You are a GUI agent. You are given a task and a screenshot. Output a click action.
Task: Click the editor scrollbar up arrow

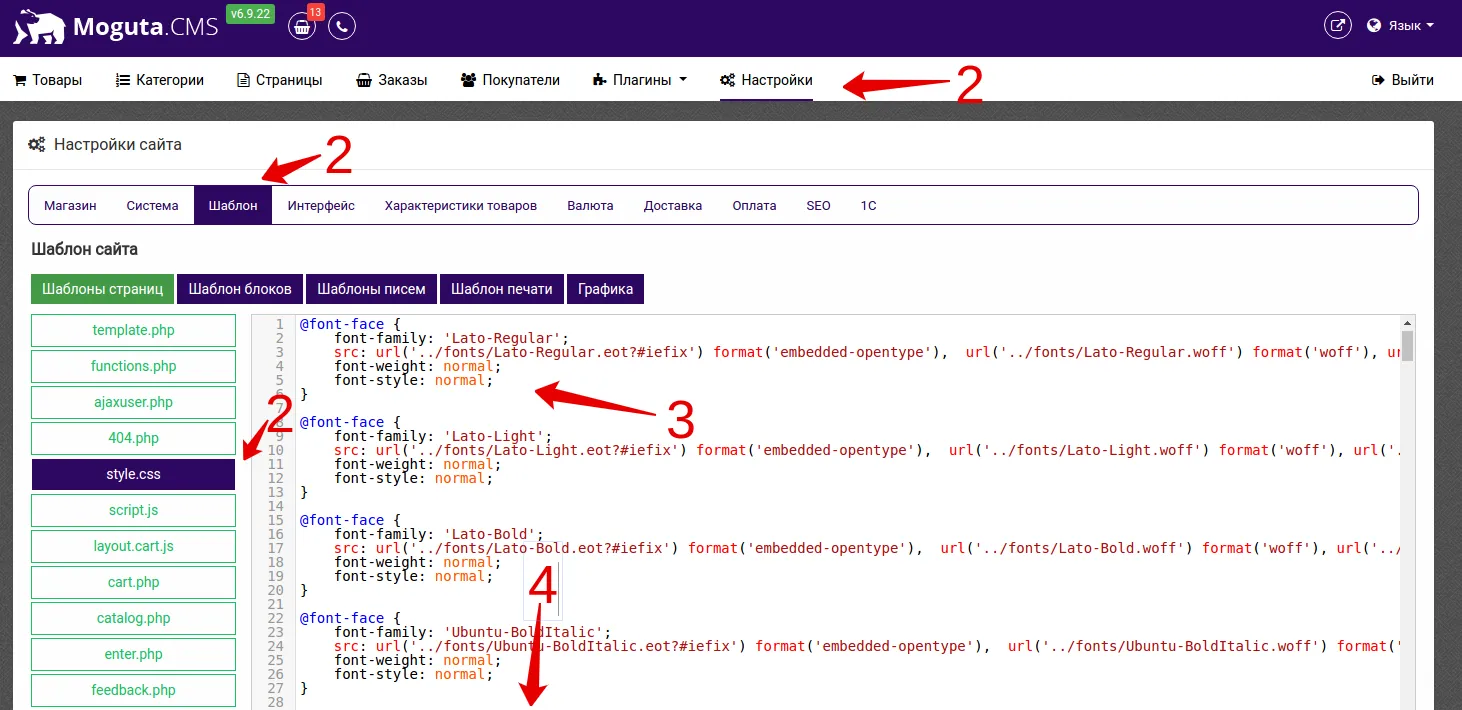click(x=1408, y=323)
